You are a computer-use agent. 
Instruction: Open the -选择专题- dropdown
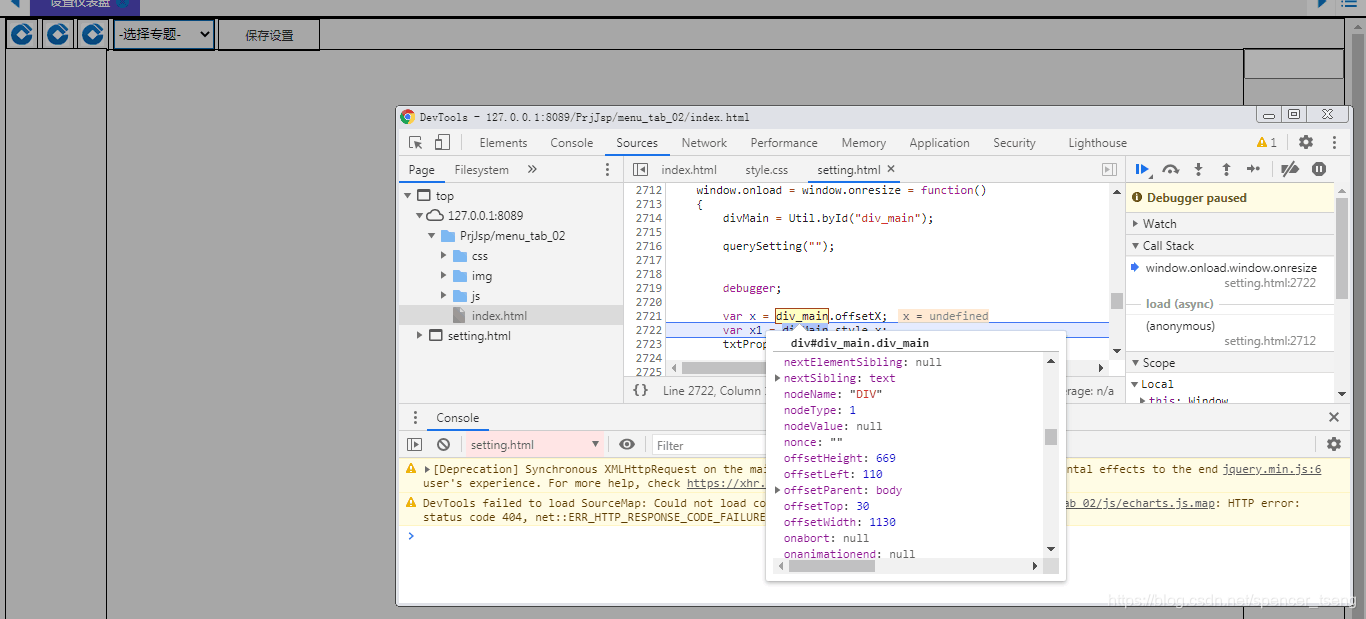click(x=163, y=33)
